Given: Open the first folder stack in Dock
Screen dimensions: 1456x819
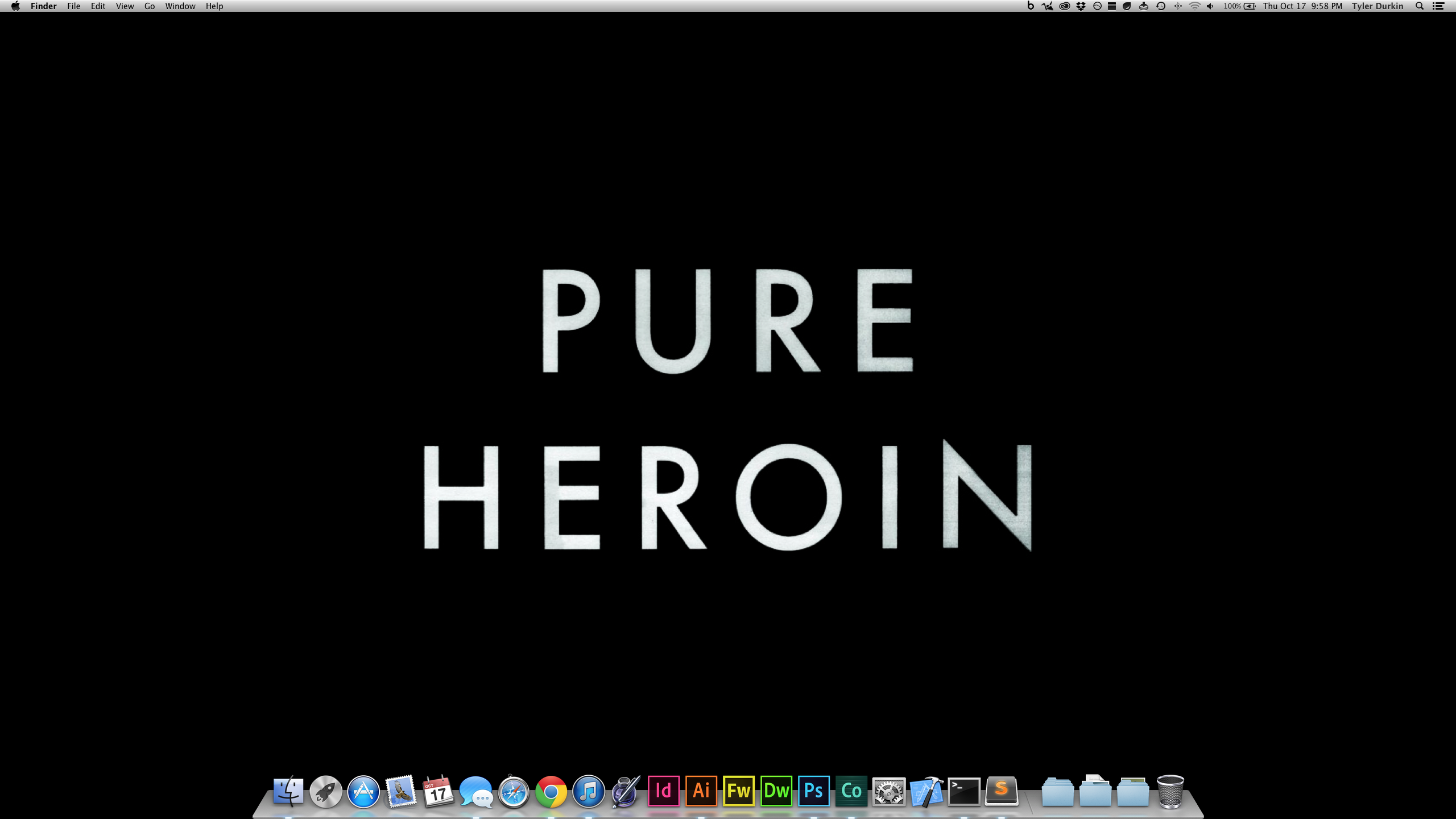Looking at the screenshot, I should pos(1058,791).
